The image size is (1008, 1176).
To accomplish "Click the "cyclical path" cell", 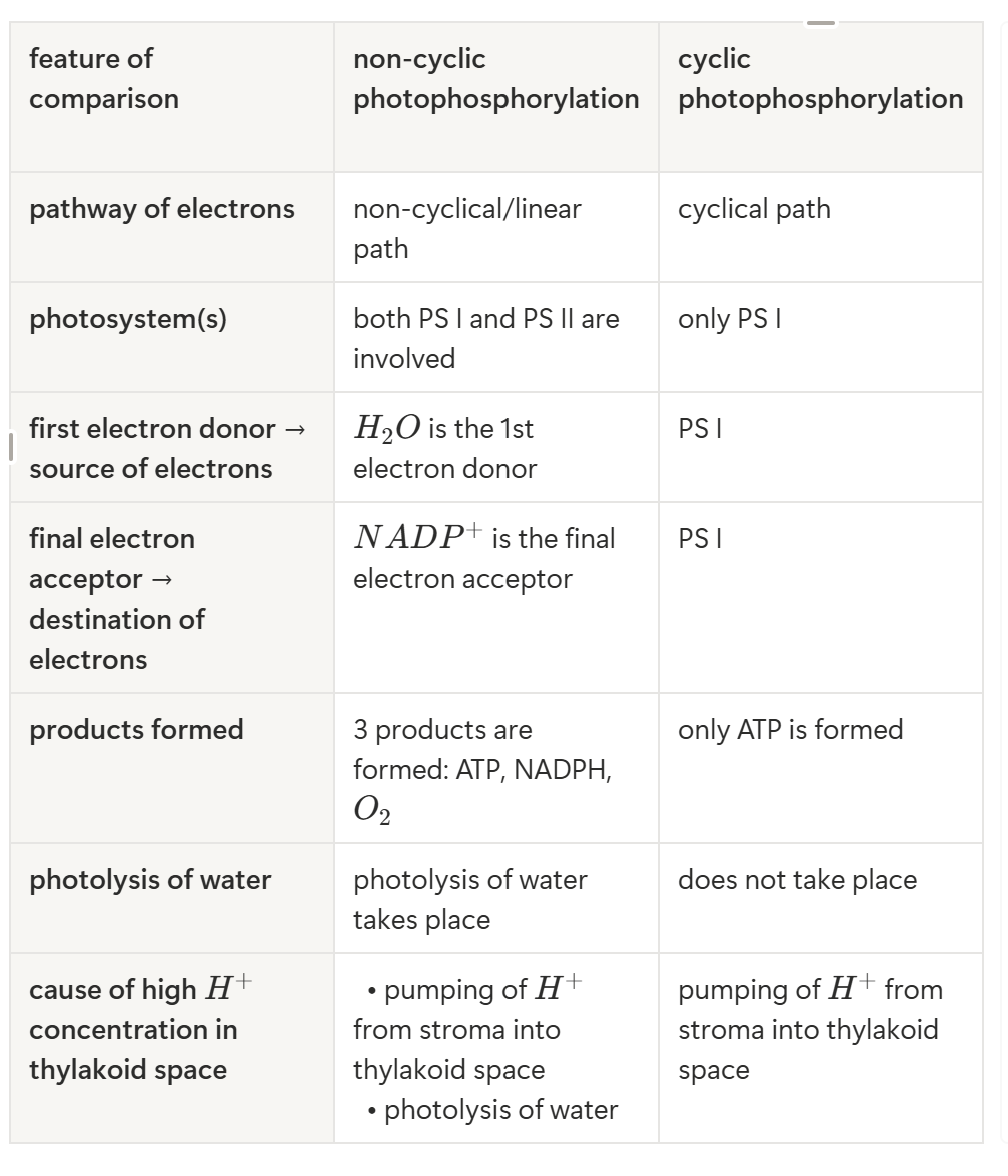I will 820,227.
